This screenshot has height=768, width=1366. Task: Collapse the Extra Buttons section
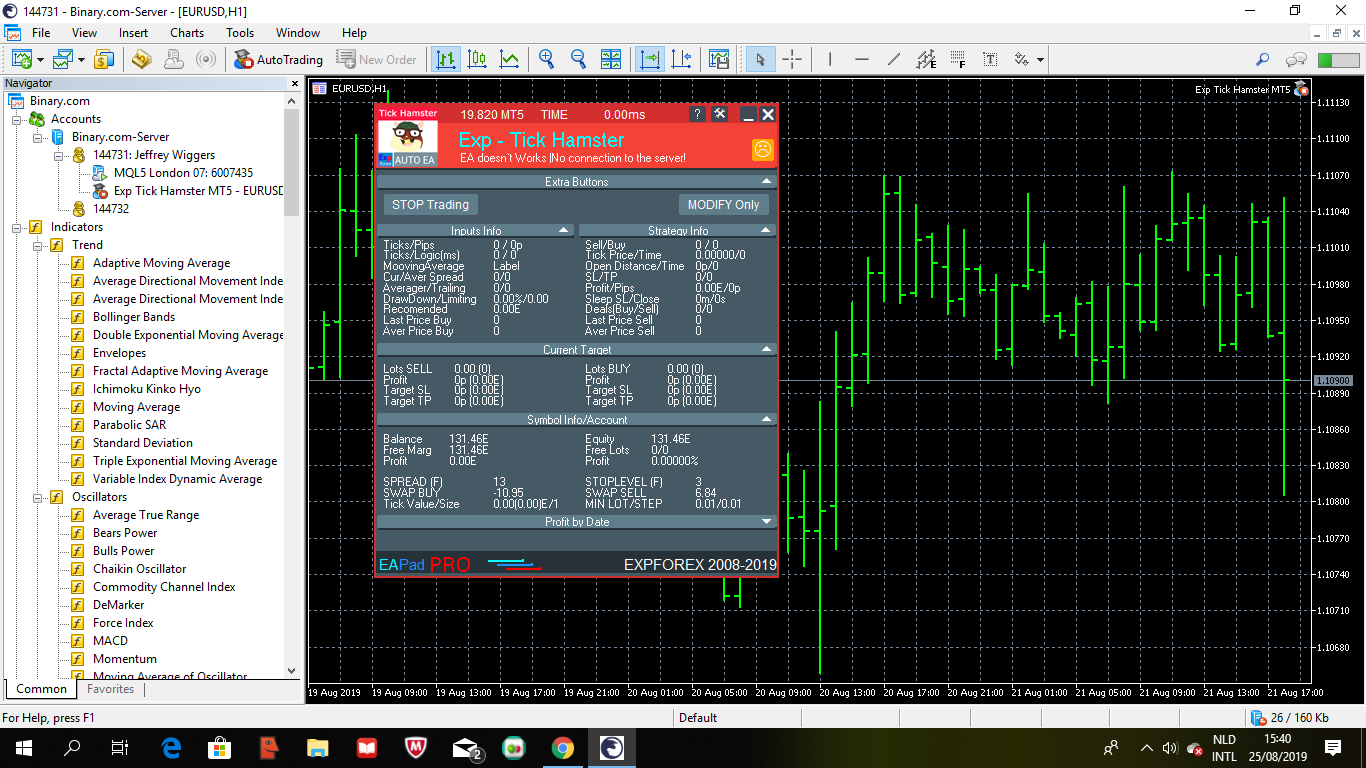point(767,181)
